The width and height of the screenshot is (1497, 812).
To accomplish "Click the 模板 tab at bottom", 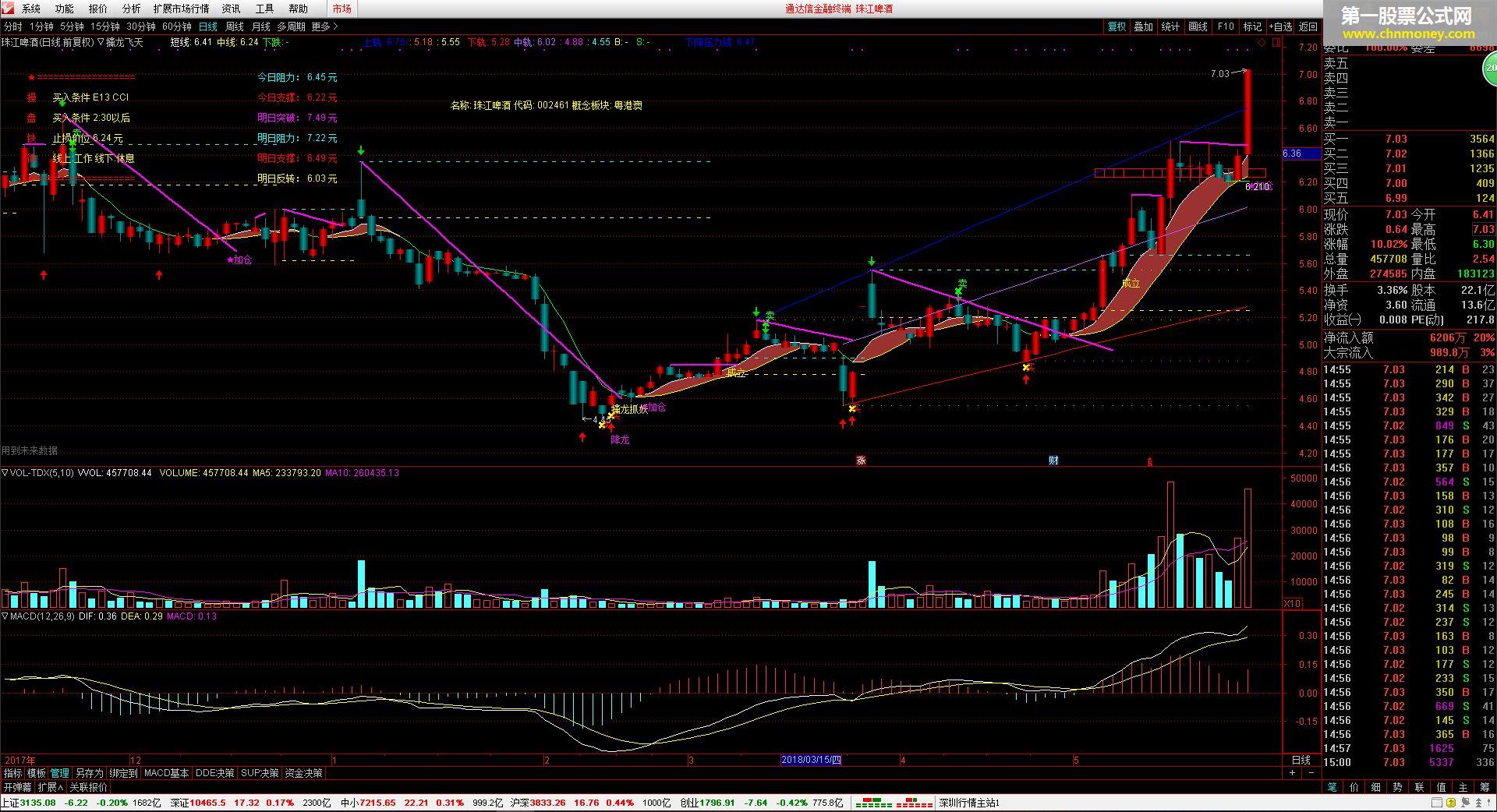I will (37, 773).
